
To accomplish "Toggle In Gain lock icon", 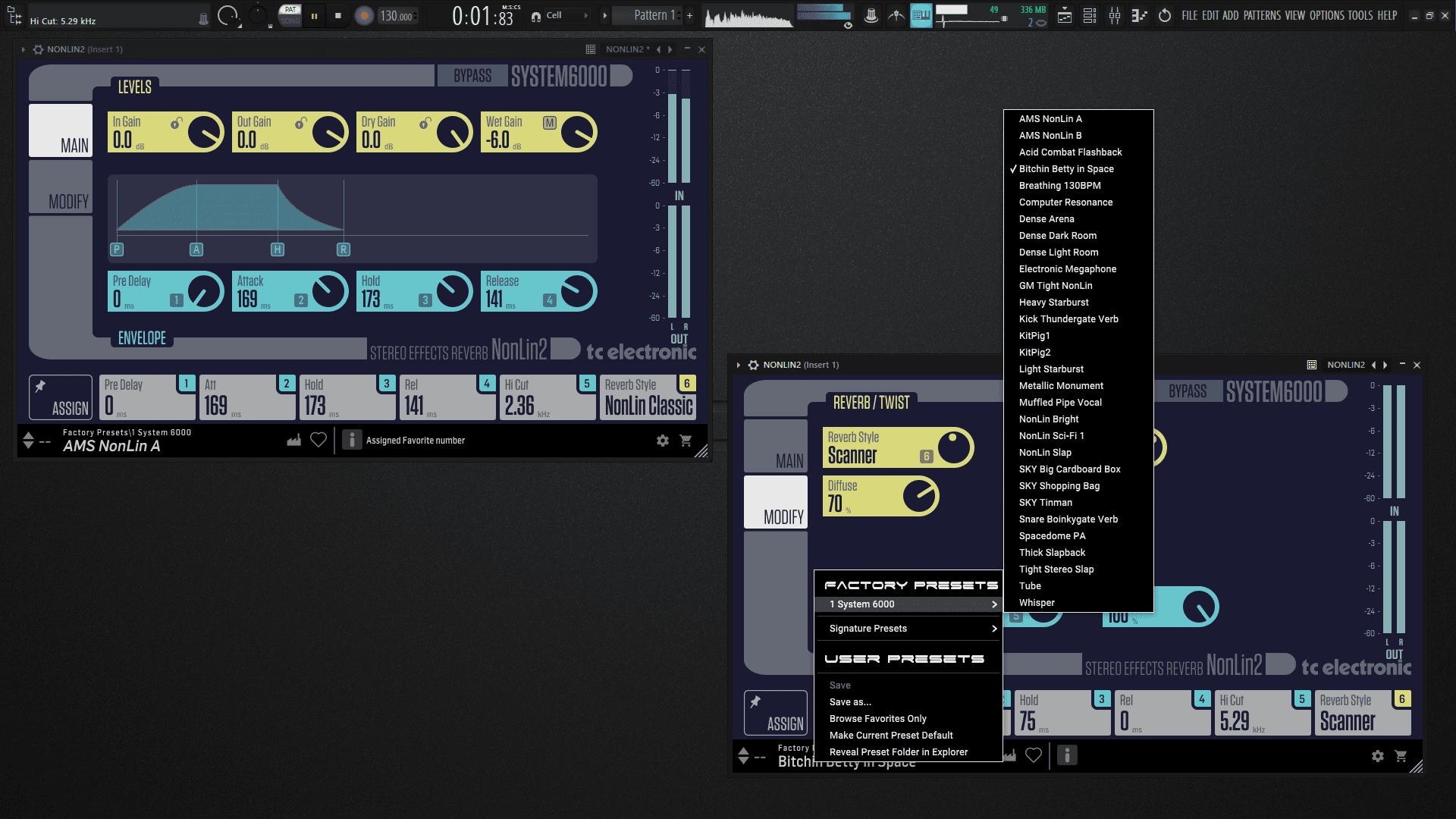I will click(x=177, y=123).
